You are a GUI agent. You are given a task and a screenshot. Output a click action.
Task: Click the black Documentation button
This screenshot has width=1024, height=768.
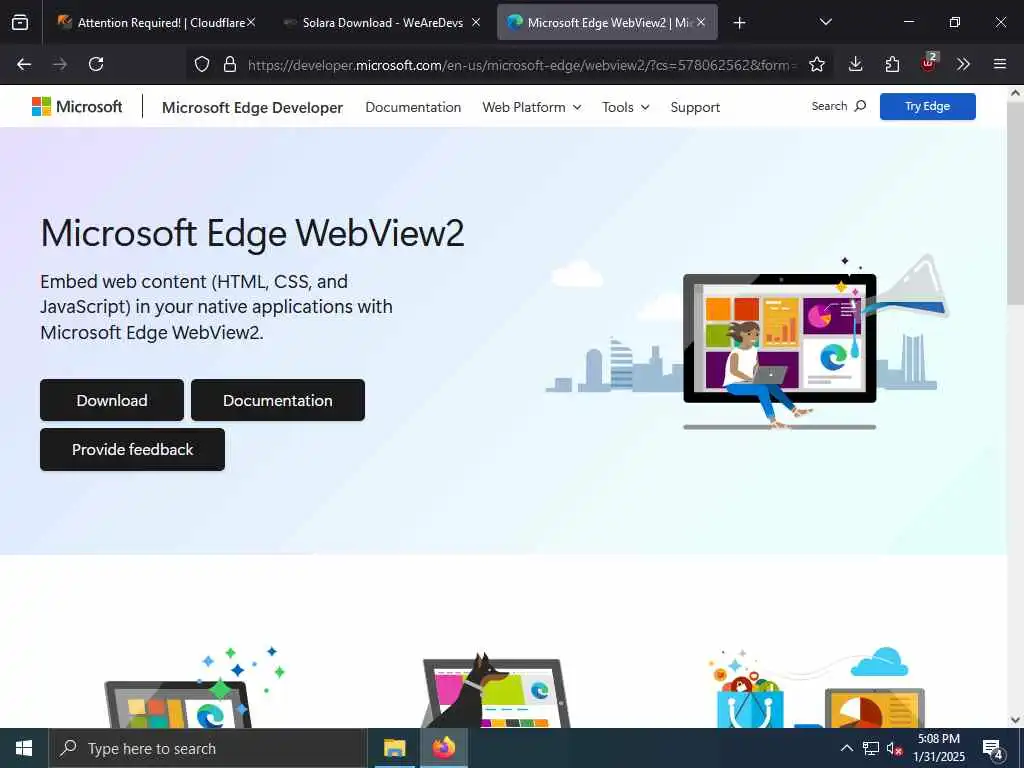278,400
